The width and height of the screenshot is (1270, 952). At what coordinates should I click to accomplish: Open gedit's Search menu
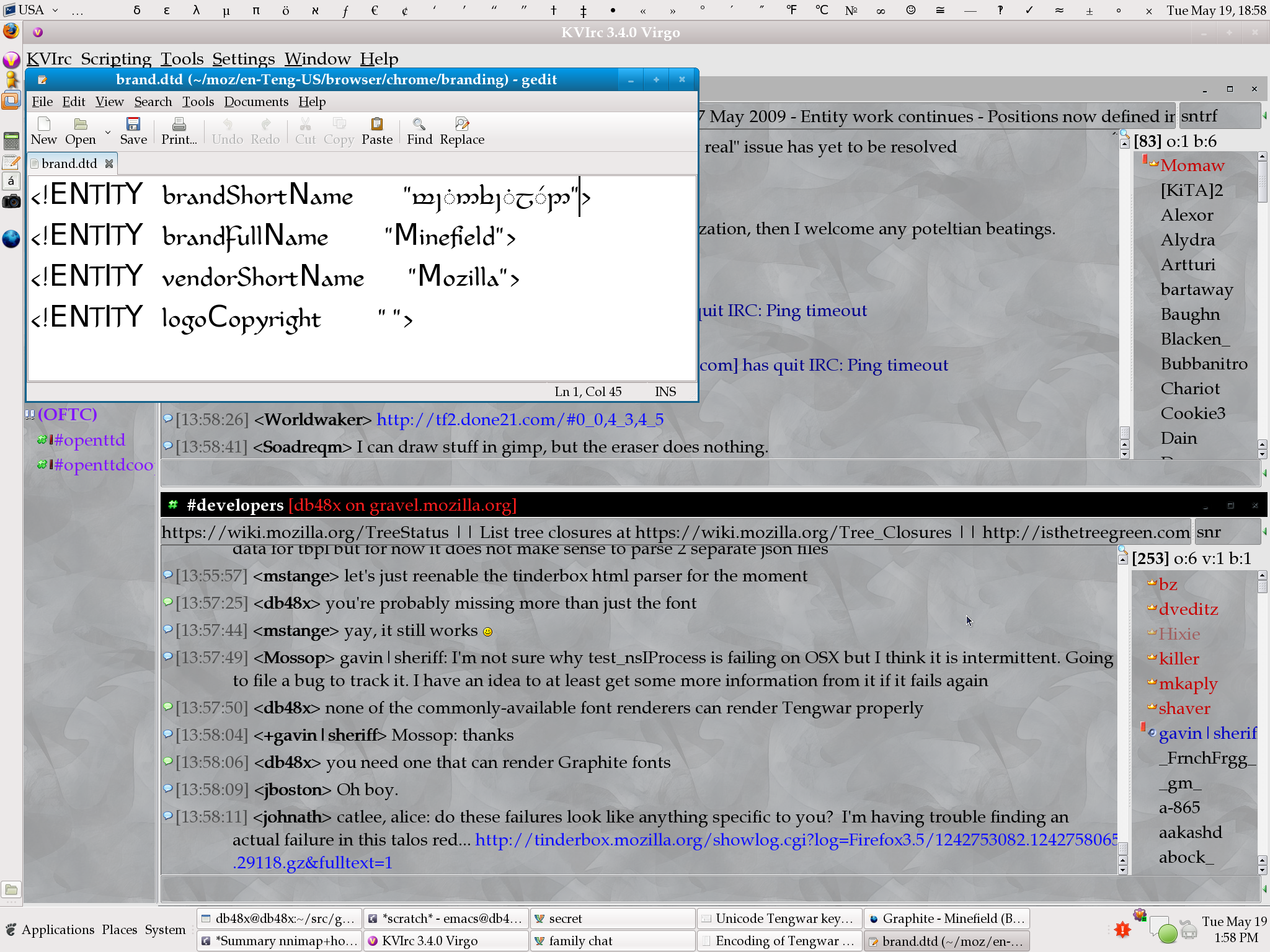153,102
